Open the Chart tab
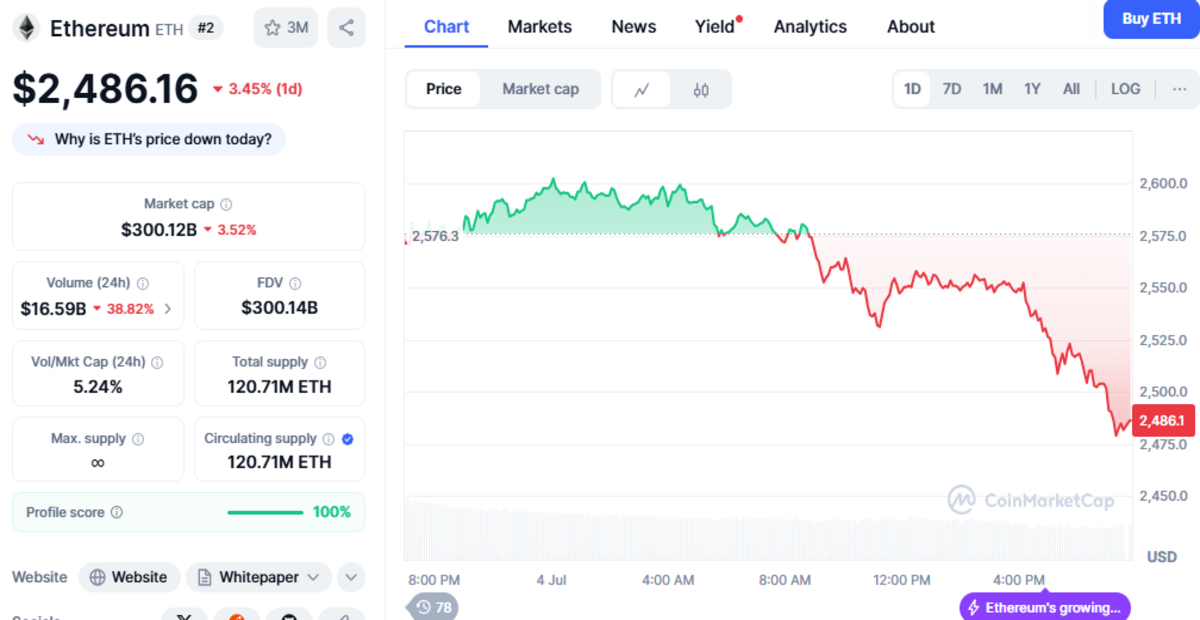Image resolution: width=1200 pixels, height=620 pixels. tap(446, 27)
